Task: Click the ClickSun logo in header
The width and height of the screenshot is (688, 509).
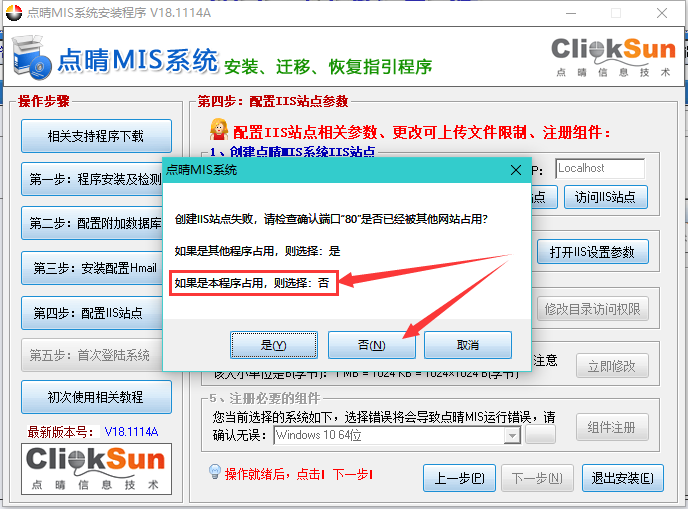Action: coord(611,56)
